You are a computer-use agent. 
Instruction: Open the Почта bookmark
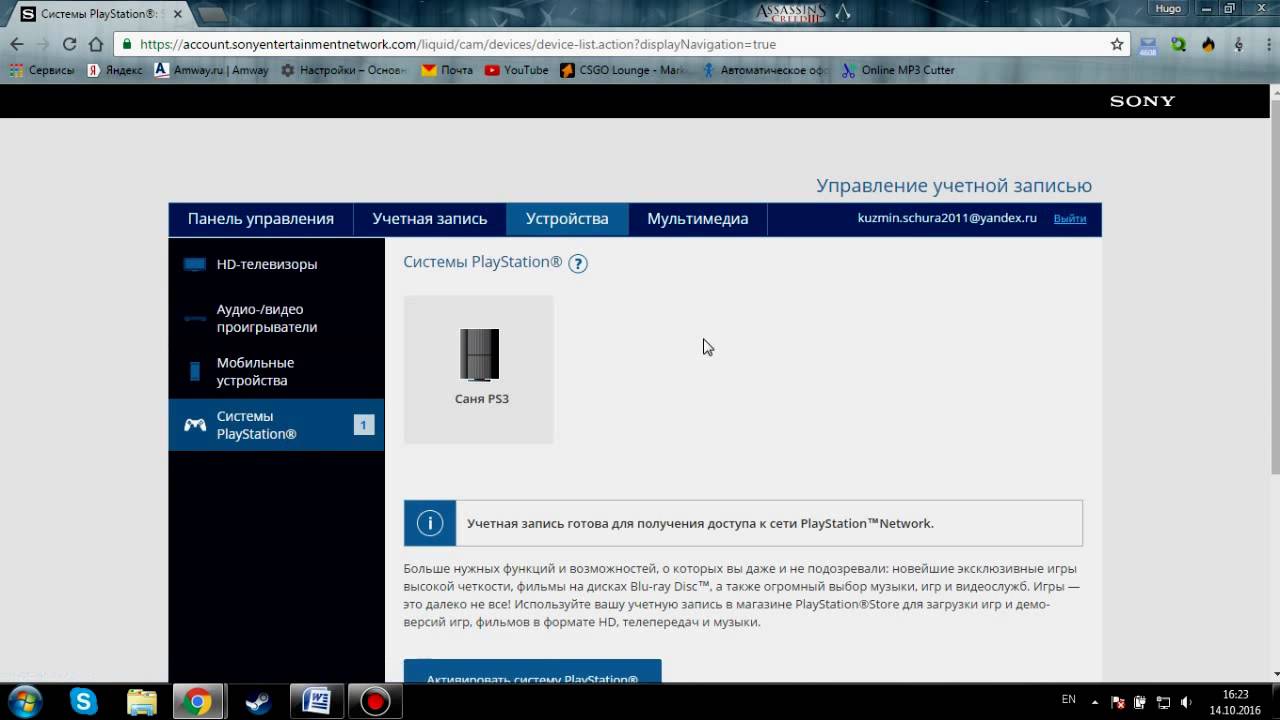click(x=447, y=70)
